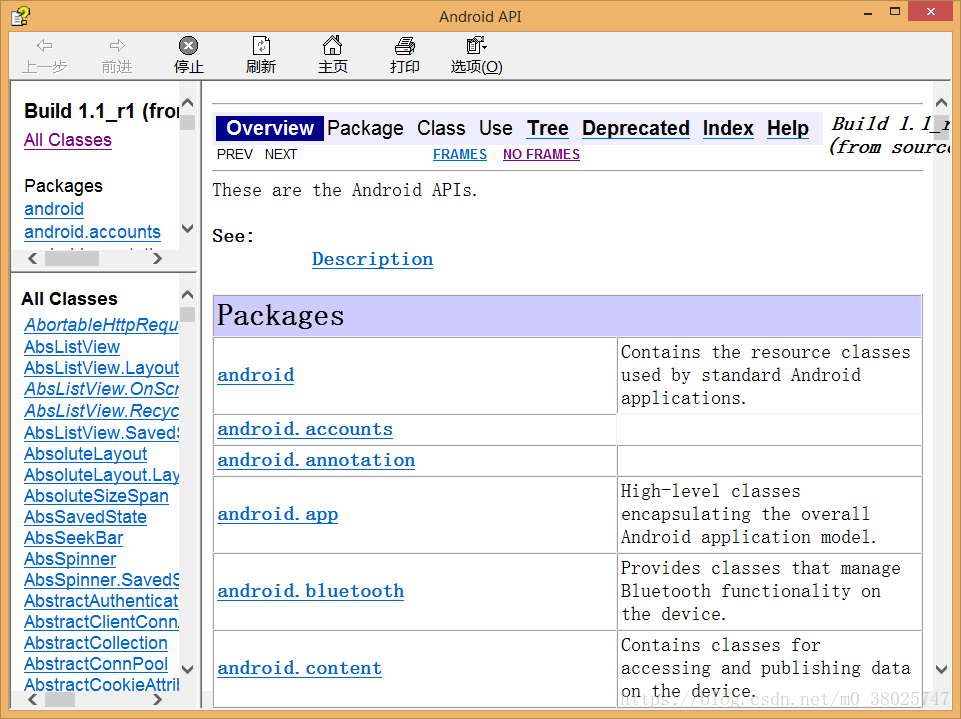
Task: Open the Index navigation tab
Action: (x=728, y=128)
